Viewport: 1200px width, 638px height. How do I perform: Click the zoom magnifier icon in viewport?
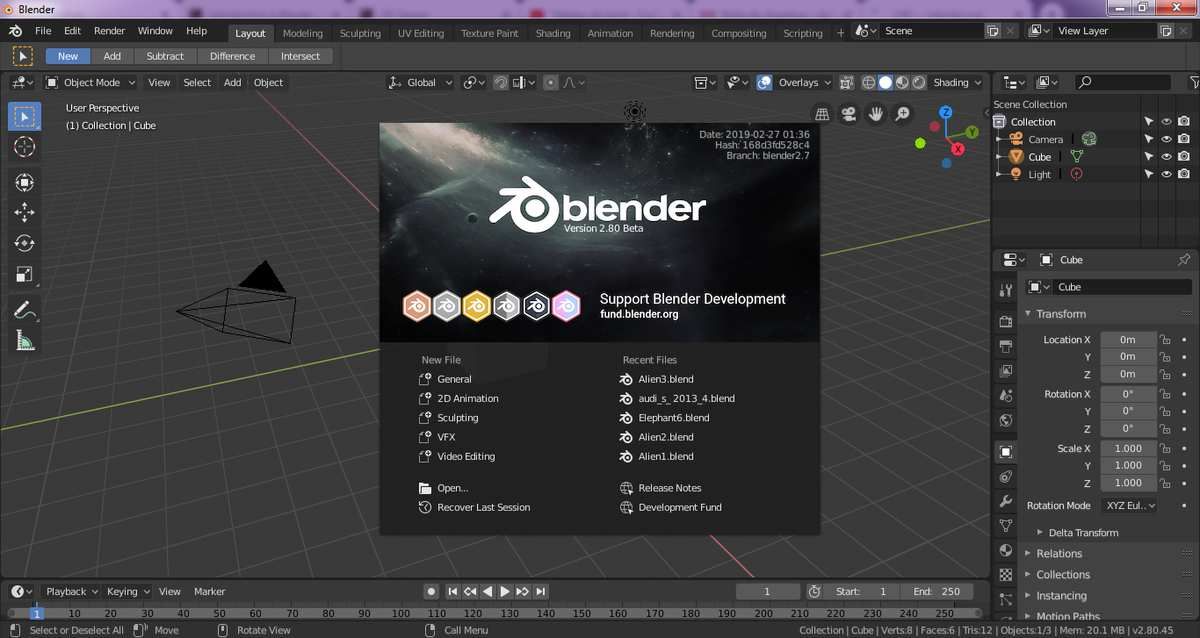click(902, 114)
